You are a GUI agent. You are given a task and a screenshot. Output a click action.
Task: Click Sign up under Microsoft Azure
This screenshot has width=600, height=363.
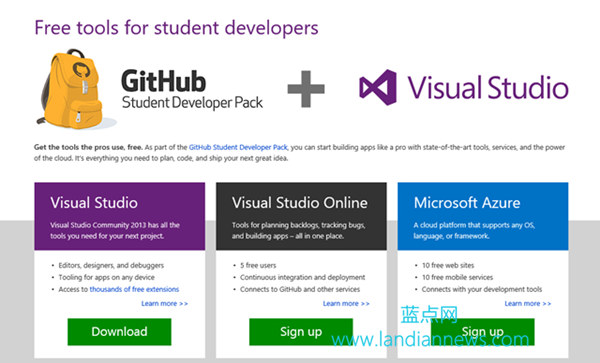point(483,332)
